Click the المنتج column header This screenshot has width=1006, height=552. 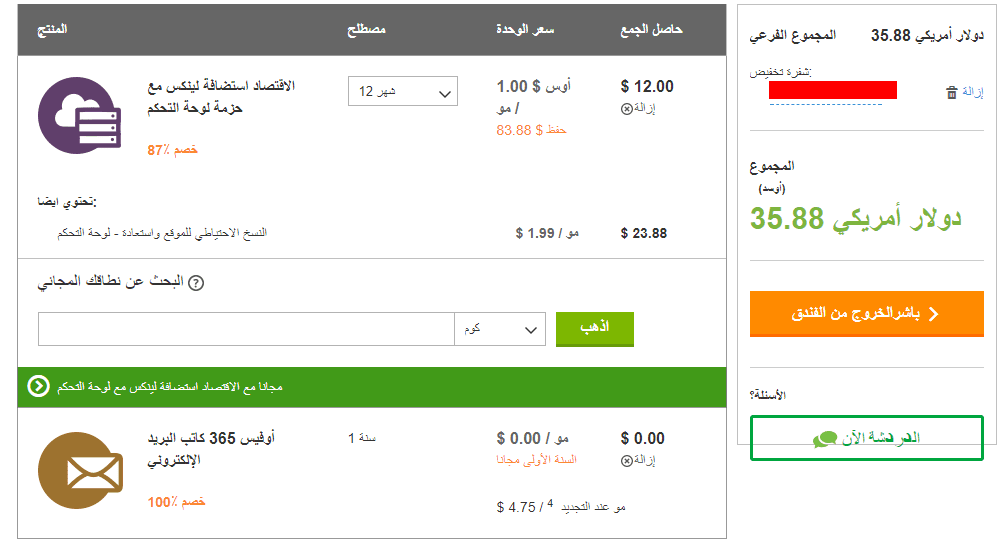click(54, 30)
